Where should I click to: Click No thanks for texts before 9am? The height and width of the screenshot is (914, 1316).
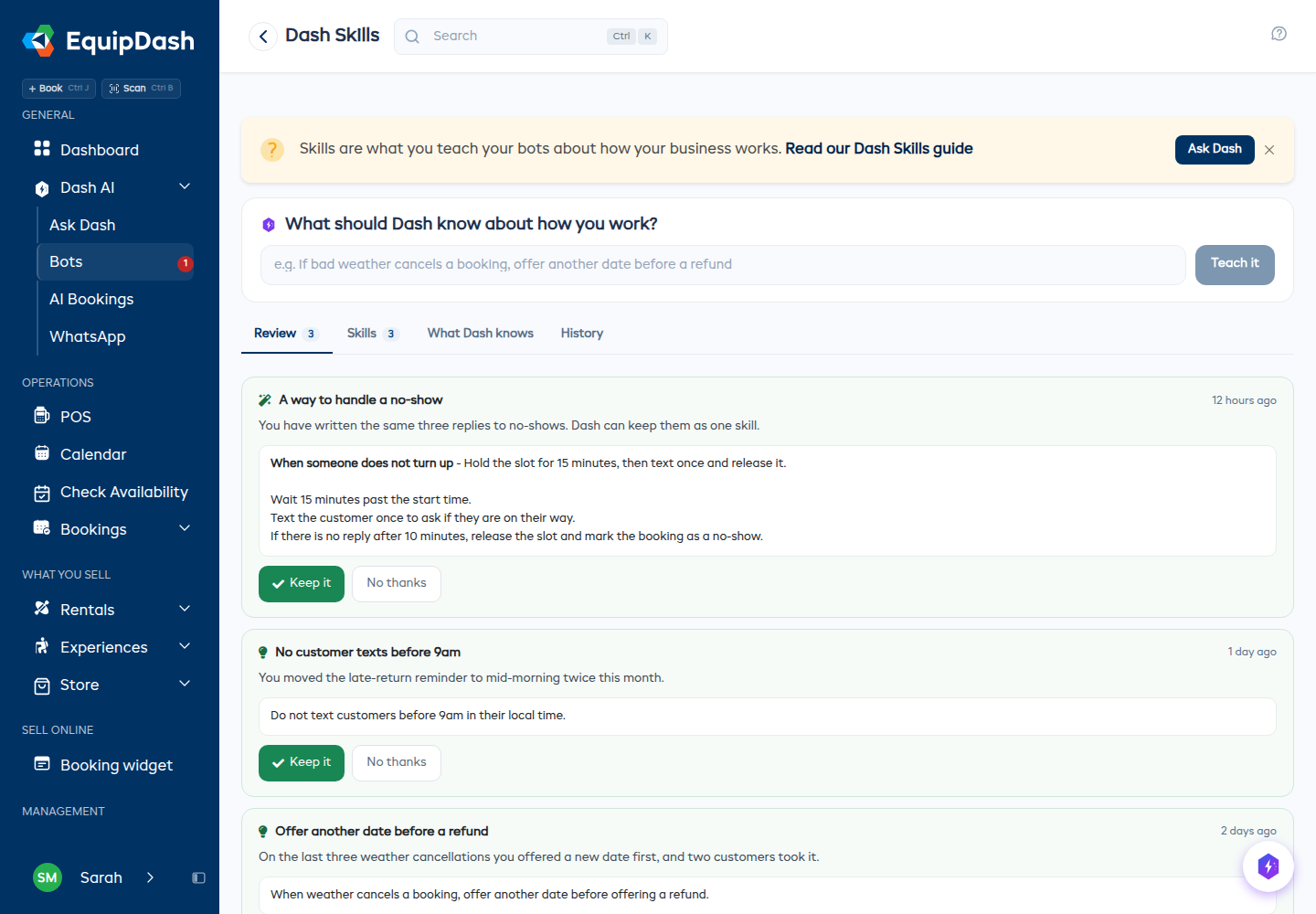click(397, 763)
